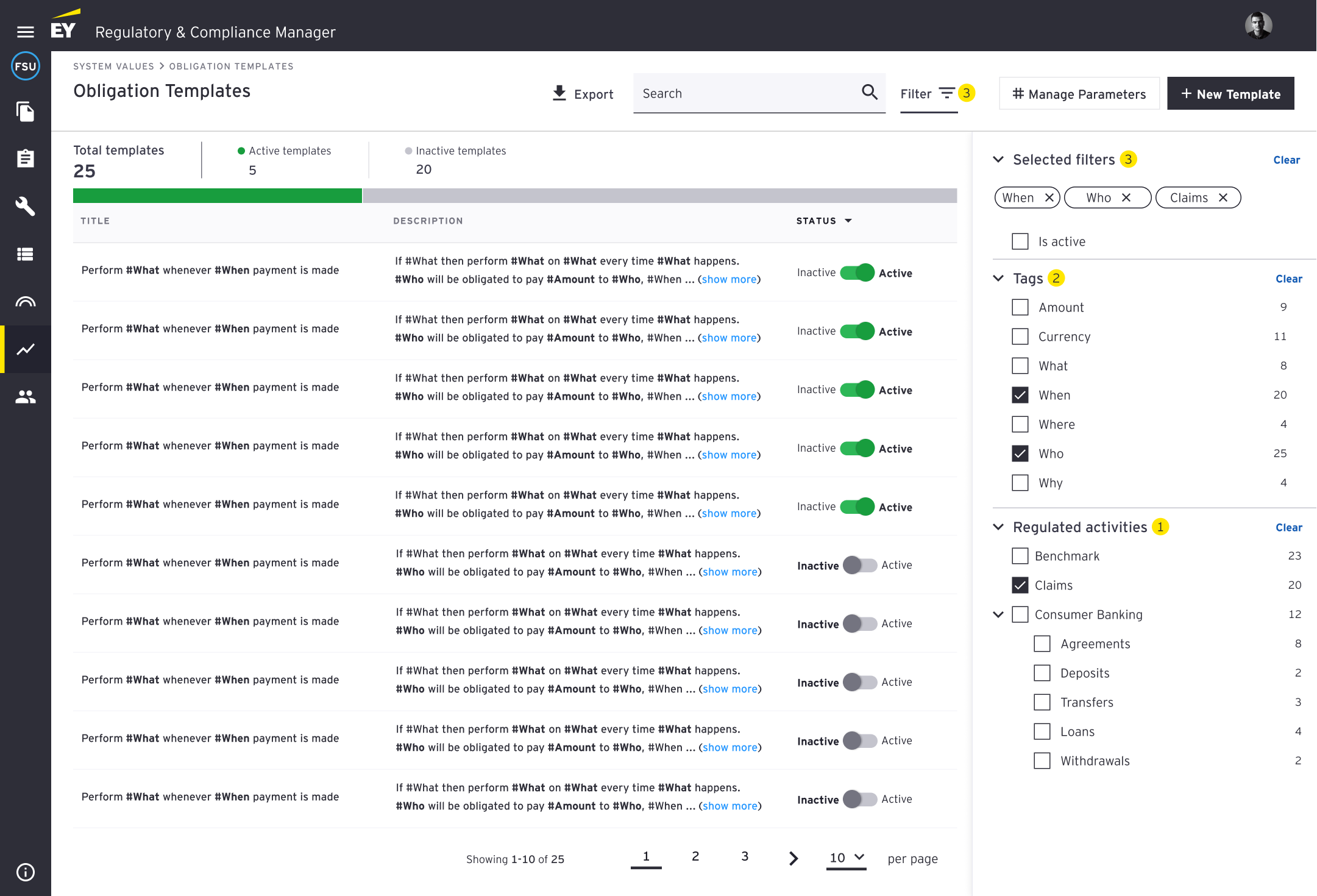This screenshot has width=1317, height=896.
Task: Open the hamburger menu icon
Action: [25, 32]
